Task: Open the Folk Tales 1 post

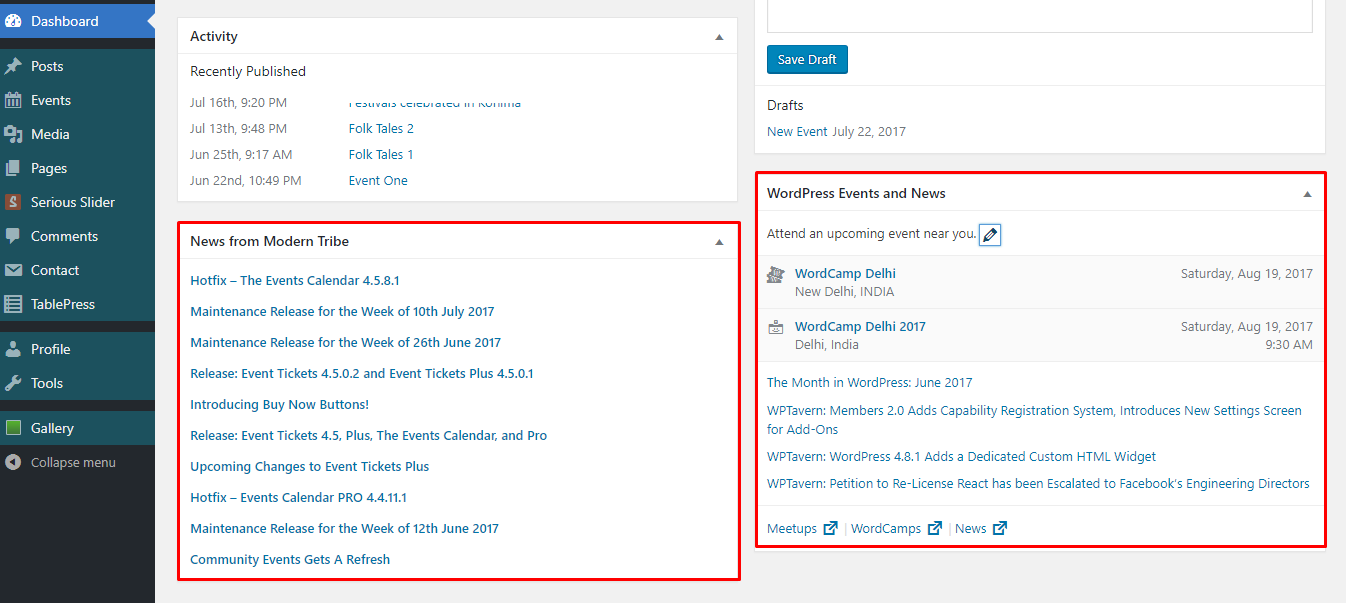Action: tap(381, 154)
